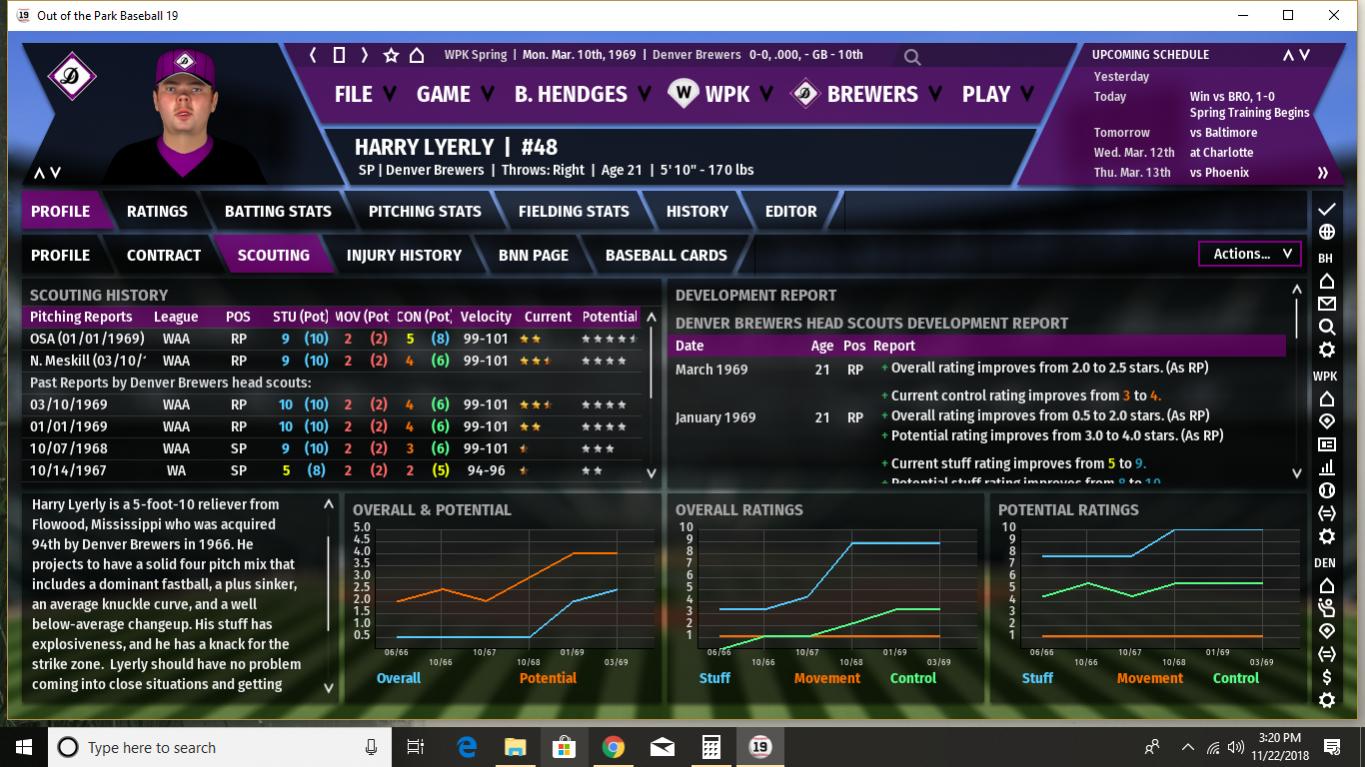Click magnifier icon under BH section

[1326, 327]
